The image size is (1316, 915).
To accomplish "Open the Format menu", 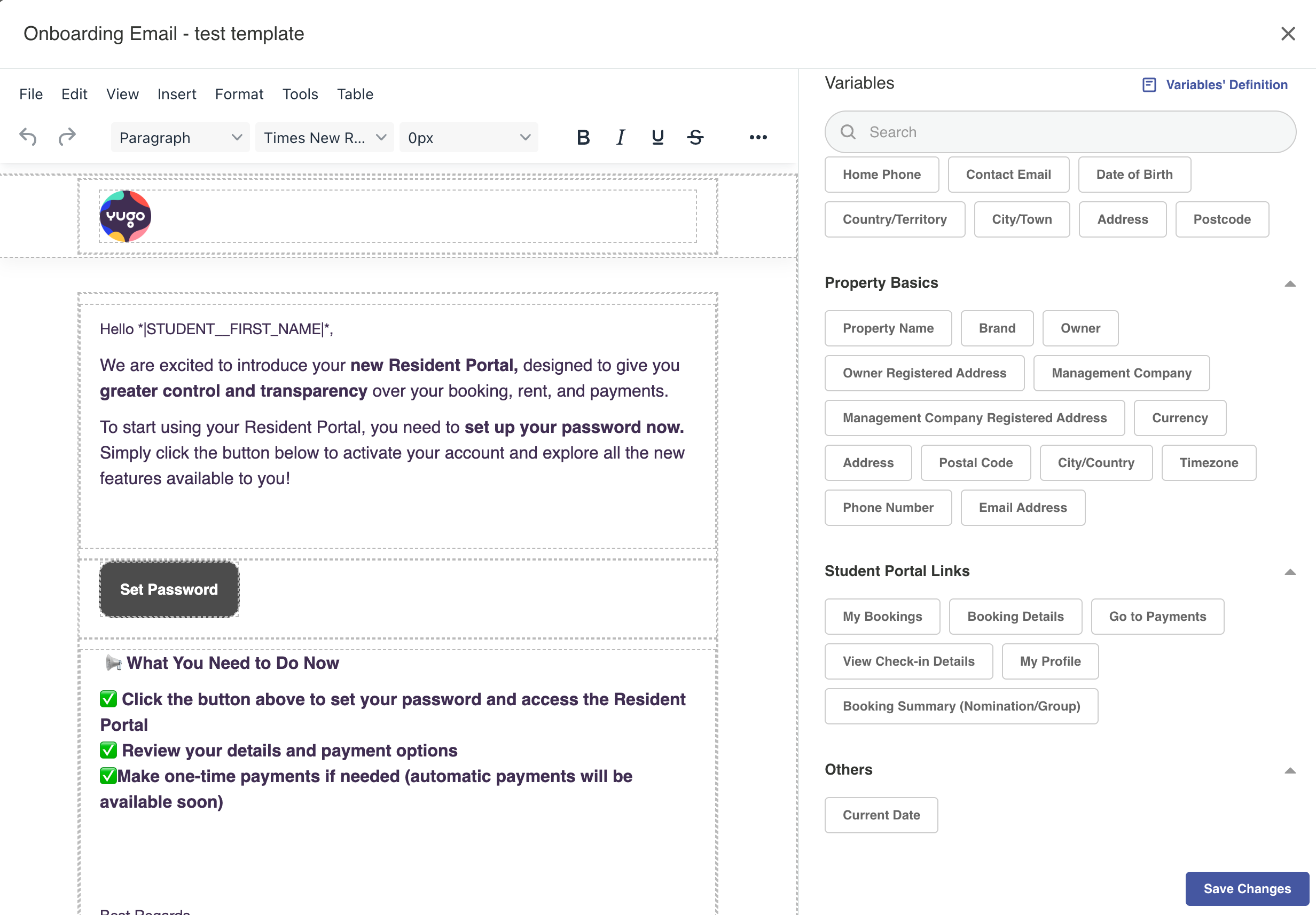I will tap(239, 94).
